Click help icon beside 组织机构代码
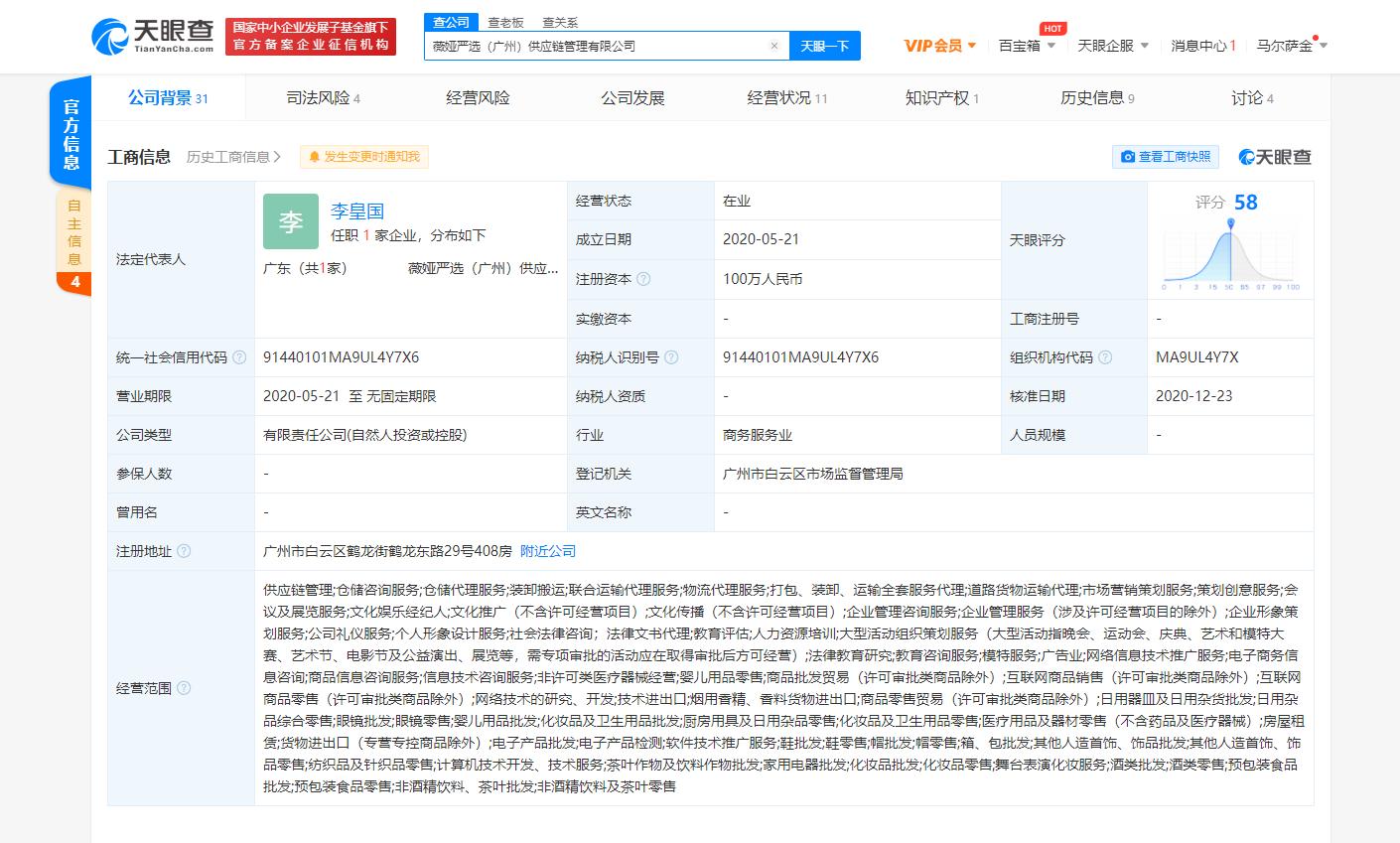Image resolution: width=1400 pixels, height=843 pixels. click(1105, 357)
